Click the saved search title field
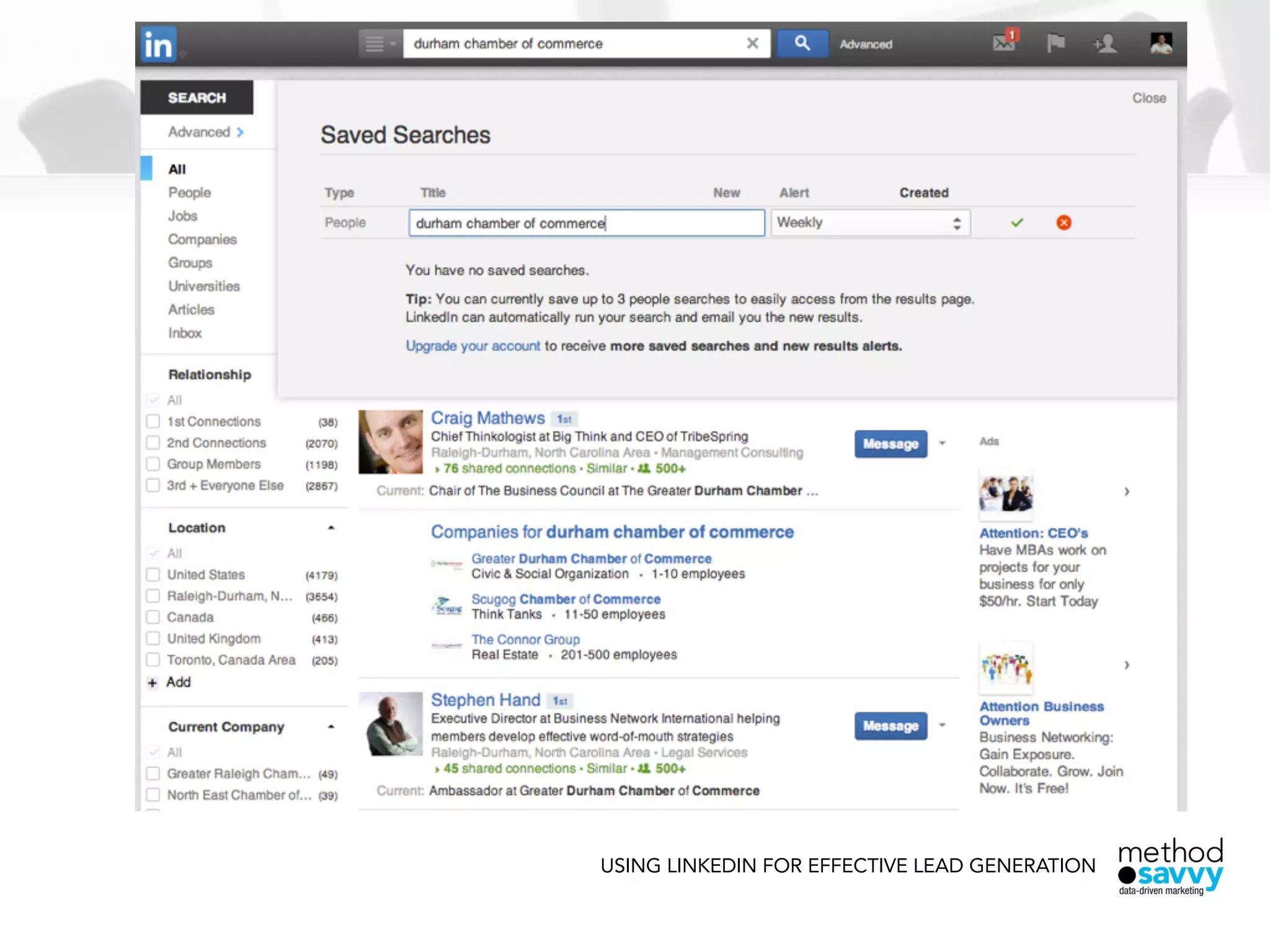 tap(587, 223)
